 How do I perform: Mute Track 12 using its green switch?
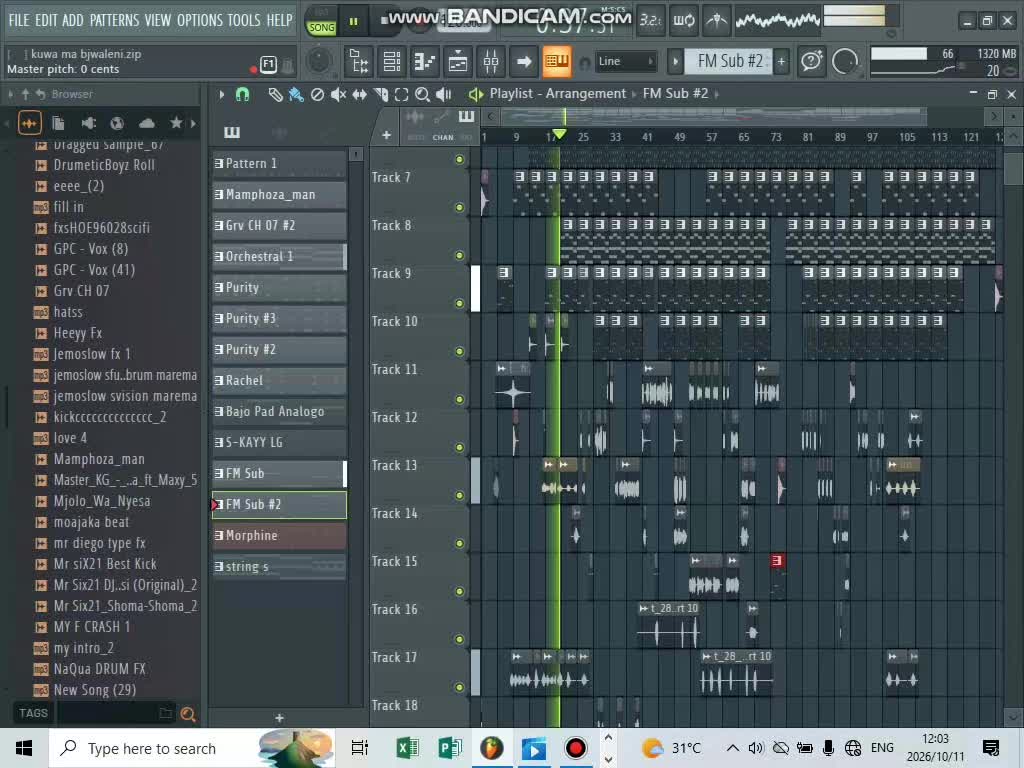coord(460,447)
